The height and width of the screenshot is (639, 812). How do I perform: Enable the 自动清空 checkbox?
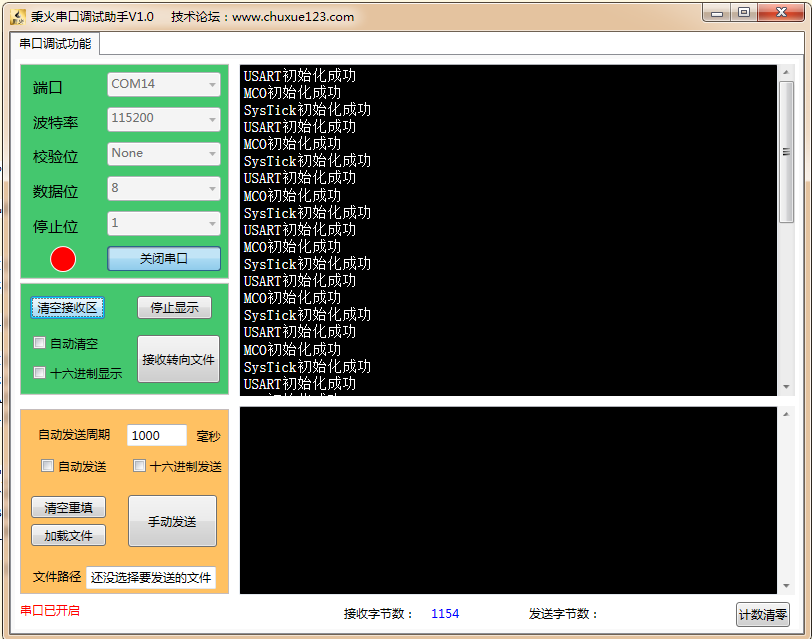(40, 343)
